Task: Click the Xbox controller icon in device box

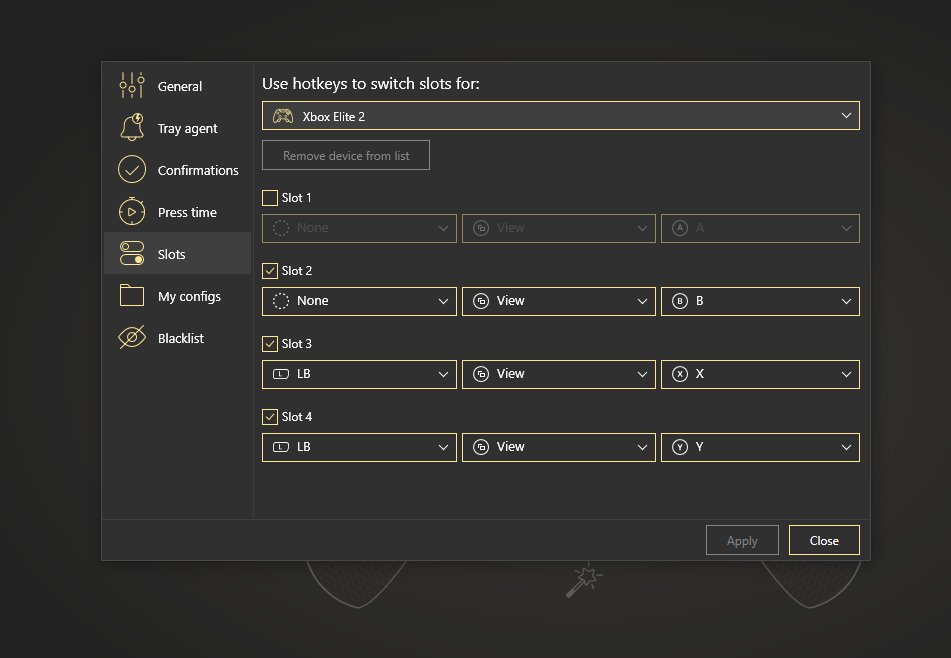Action: pyautogui.click(x=283, y=116)
